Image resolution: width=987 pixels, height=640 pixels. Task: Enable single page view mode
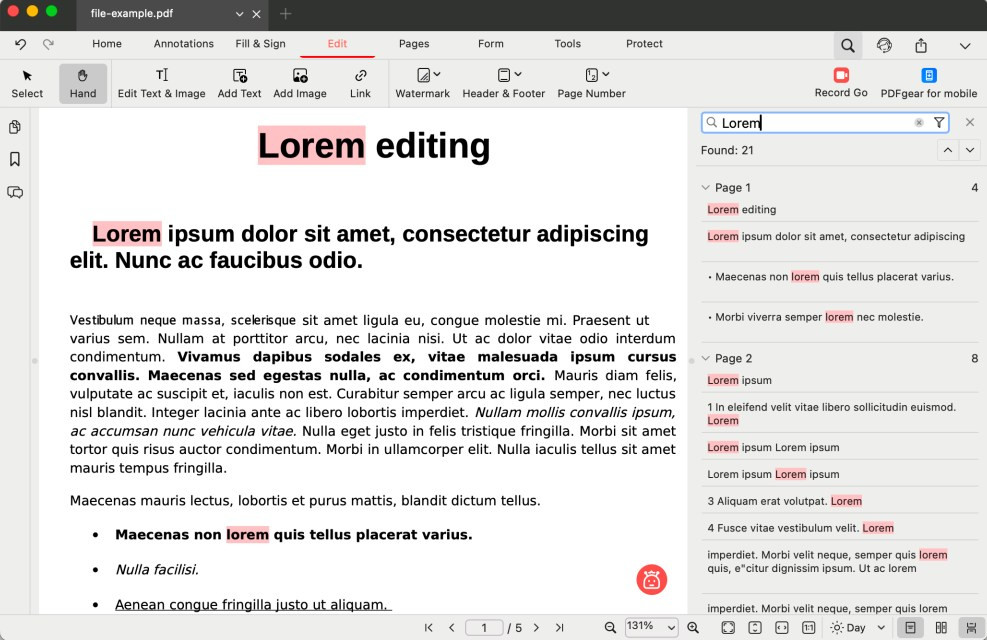coord(910,628)
